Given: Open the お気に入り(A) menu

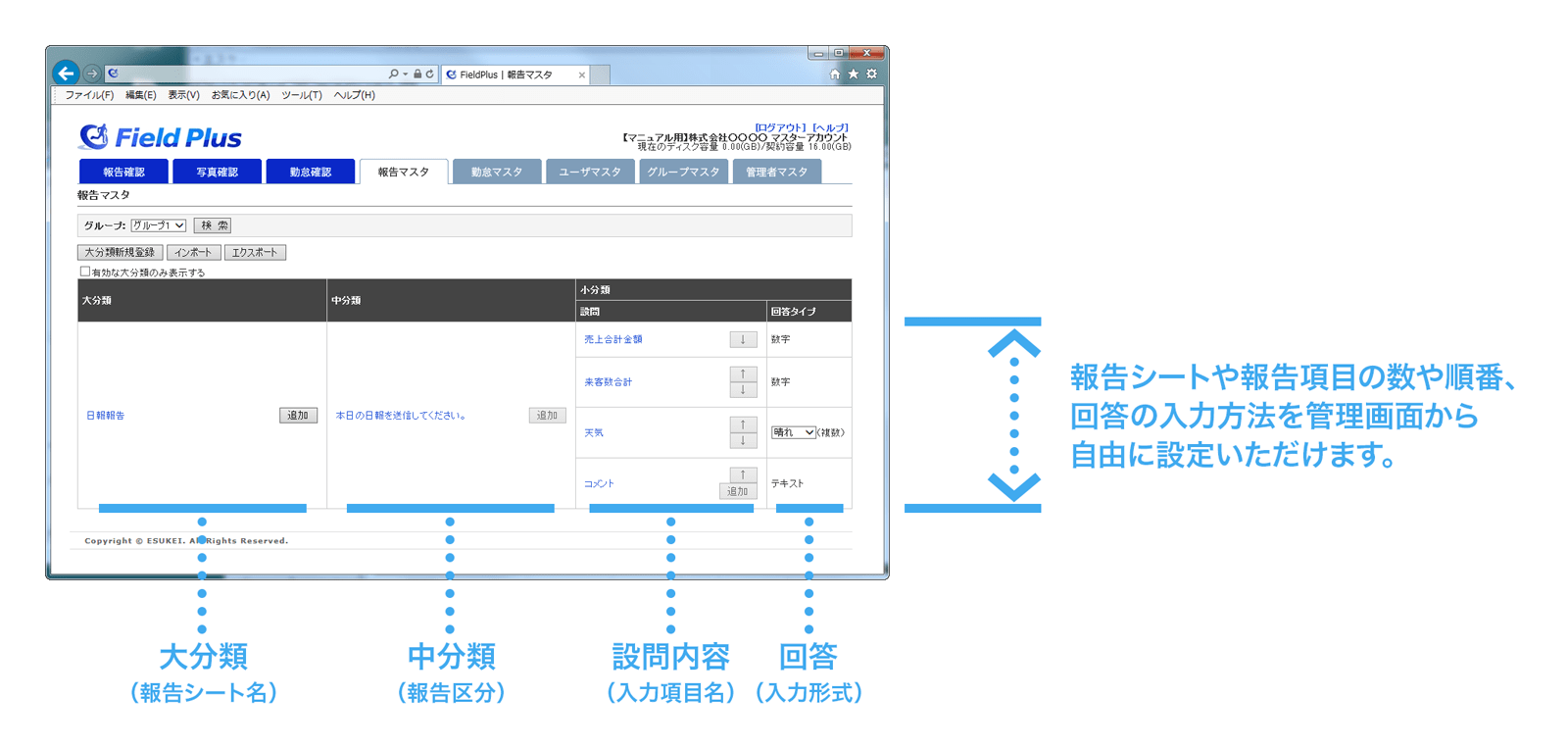Looking at the screenshot, I should point(240,95).
